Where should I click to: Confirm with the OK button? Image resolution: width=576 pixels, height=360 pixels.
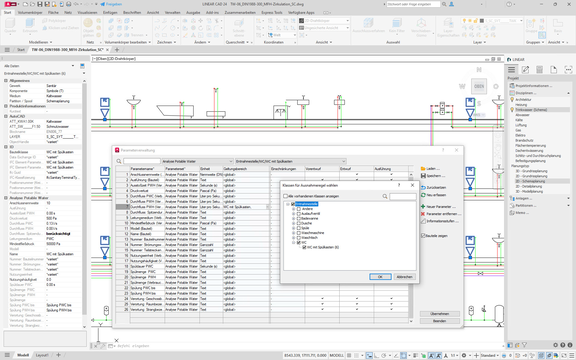(x=380, y=277)
